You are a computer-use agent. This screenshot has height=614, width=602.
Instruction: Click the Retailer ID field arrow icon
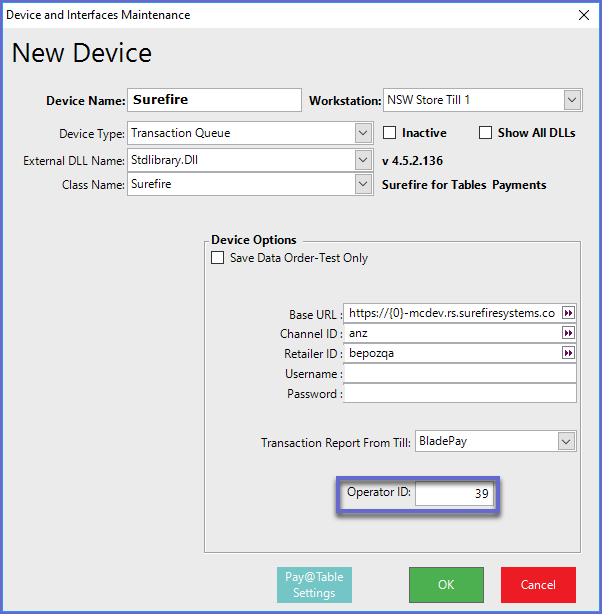pyautogui.click(x=569, y=353)
